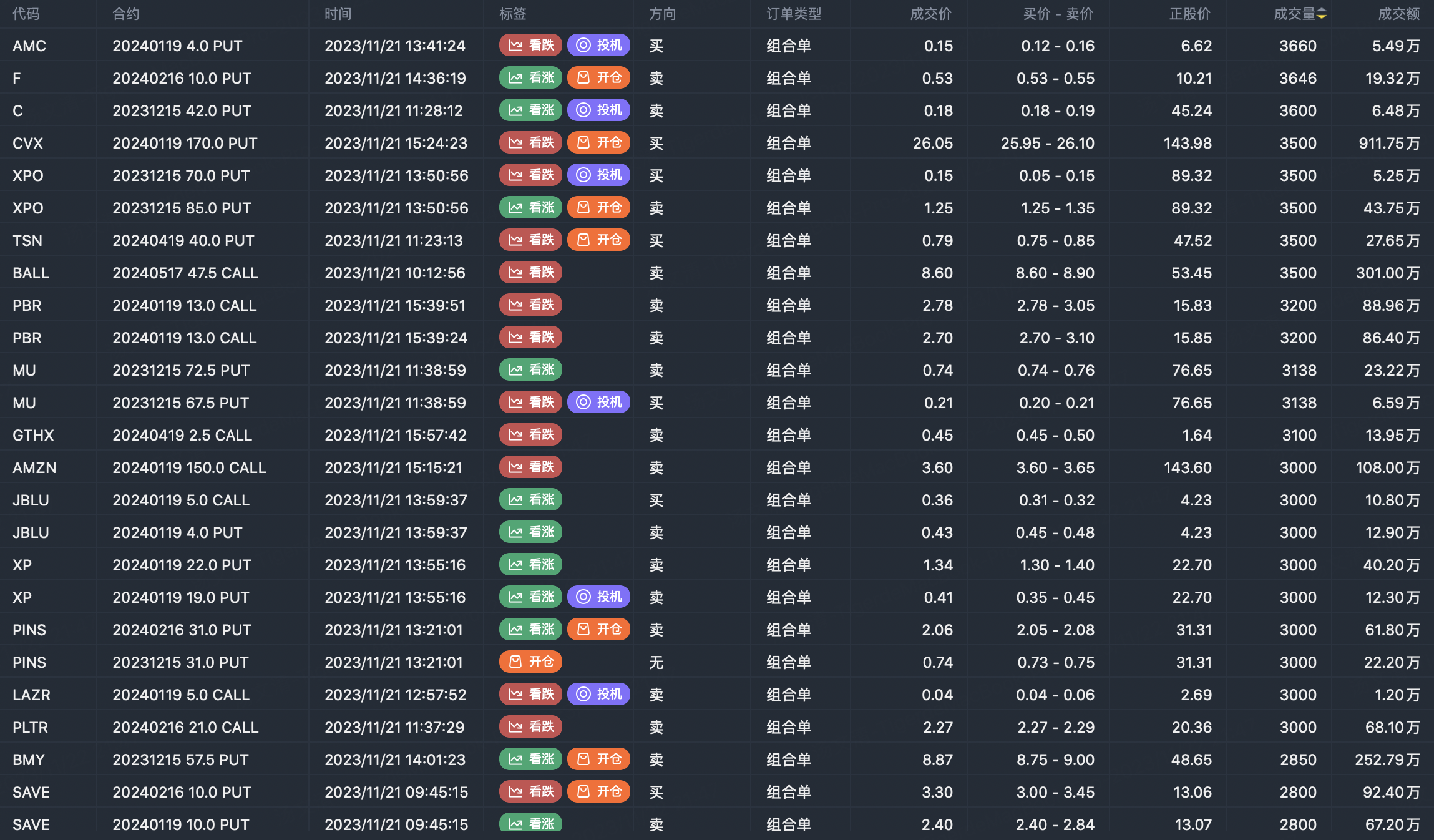Click the 订单类型 column header
This screenshot has height=840, width=1434.
pyautogui.click(x=793, y=14)
